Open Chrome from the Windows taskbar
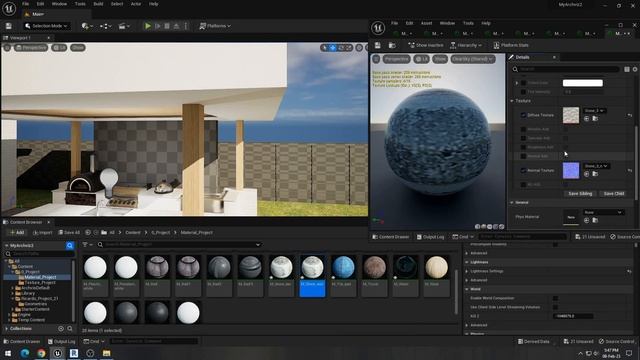Image resolution: width=640 pixels, height=360 pixels. pos(41,353)
